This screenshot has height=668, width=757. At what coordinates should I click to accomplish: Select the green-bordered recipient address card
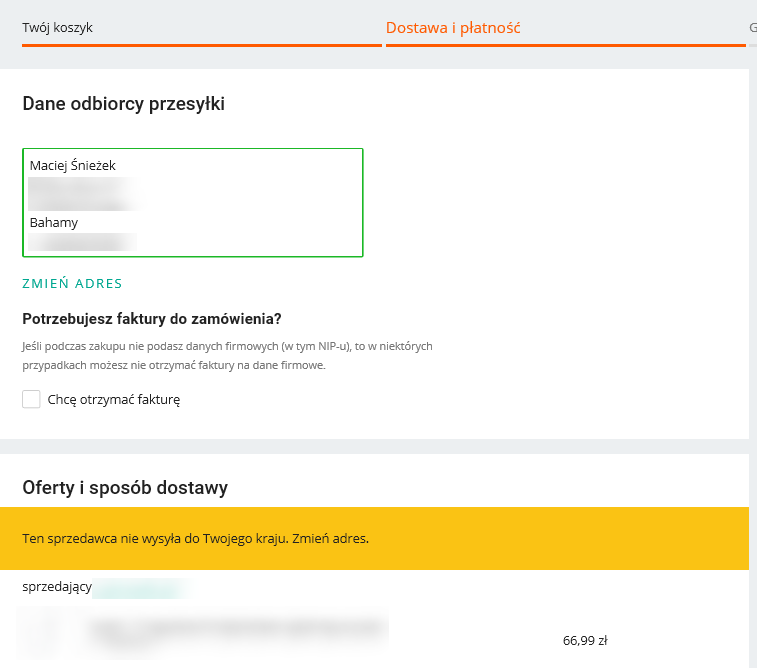pyautogui.click(x=193, y=202)
